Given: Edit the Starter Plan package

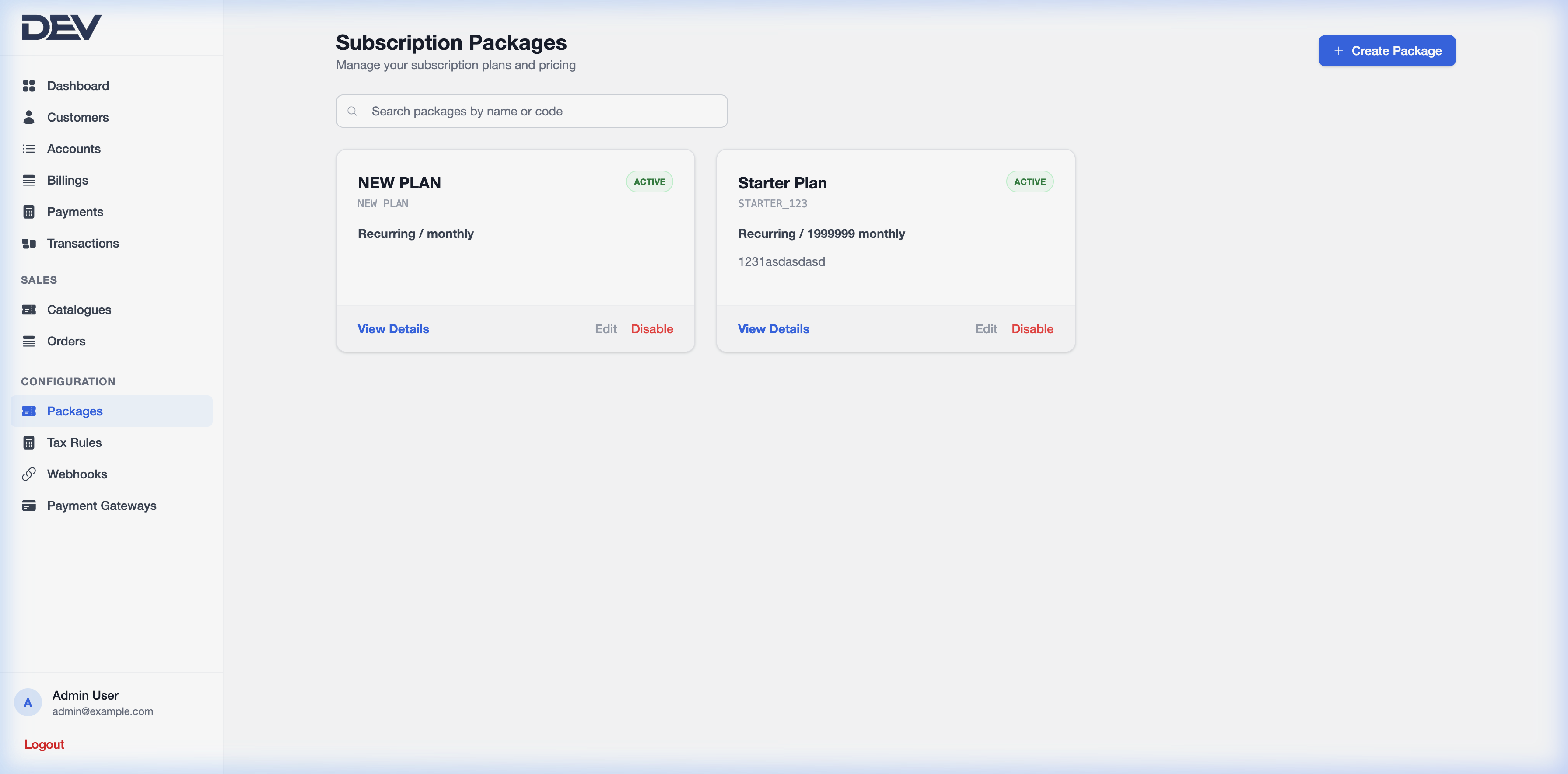Looking at the screenshot, I should [x=986, y=328].
